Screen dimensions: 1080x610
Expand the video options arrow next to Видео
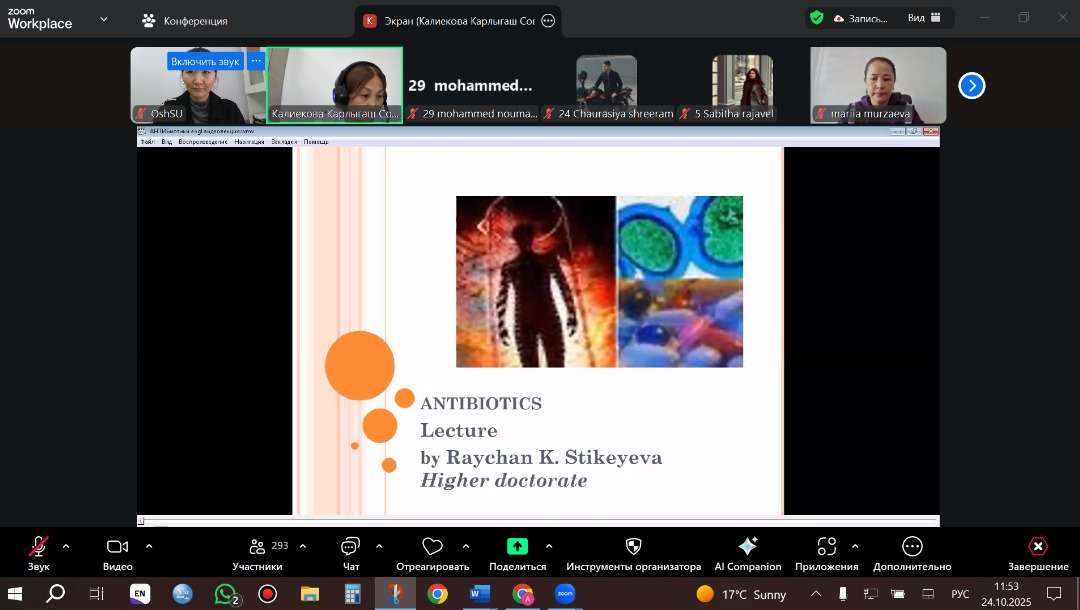[149, 546]
